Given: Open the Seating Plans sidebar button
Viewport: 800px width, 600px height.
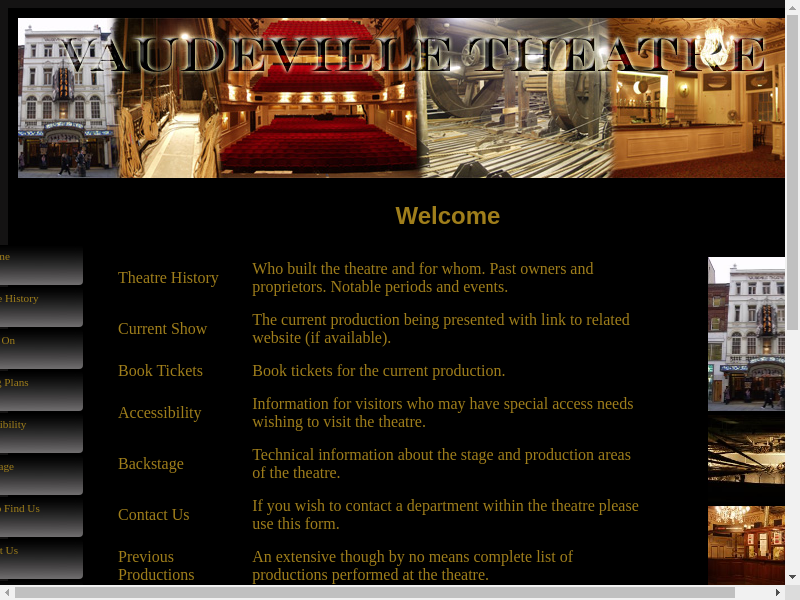Looking at the screenshot, I should pos(40,391).
